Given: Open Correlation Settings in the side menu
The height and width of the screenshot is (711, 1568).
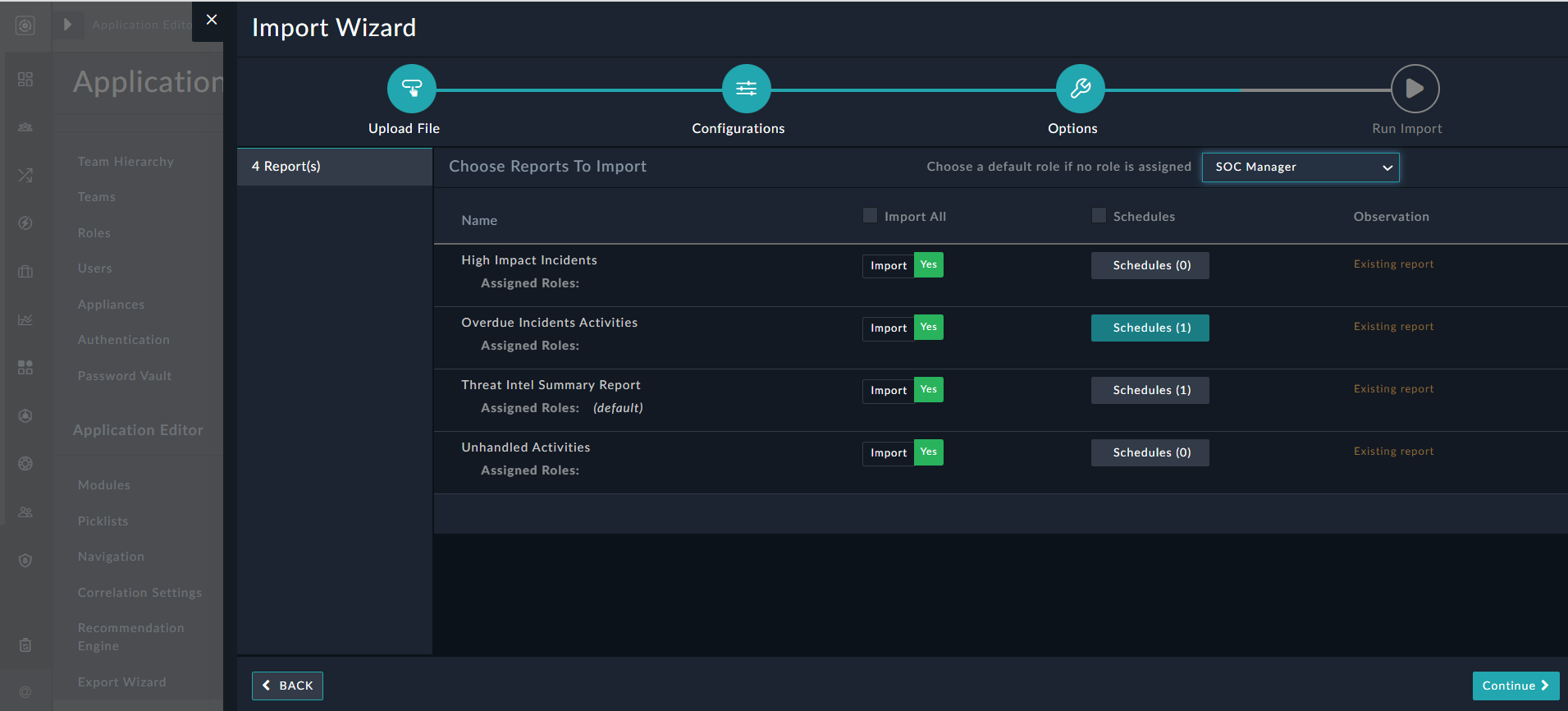Looking at the screenshot, I should pyautogui.click(x=139, y=593).
